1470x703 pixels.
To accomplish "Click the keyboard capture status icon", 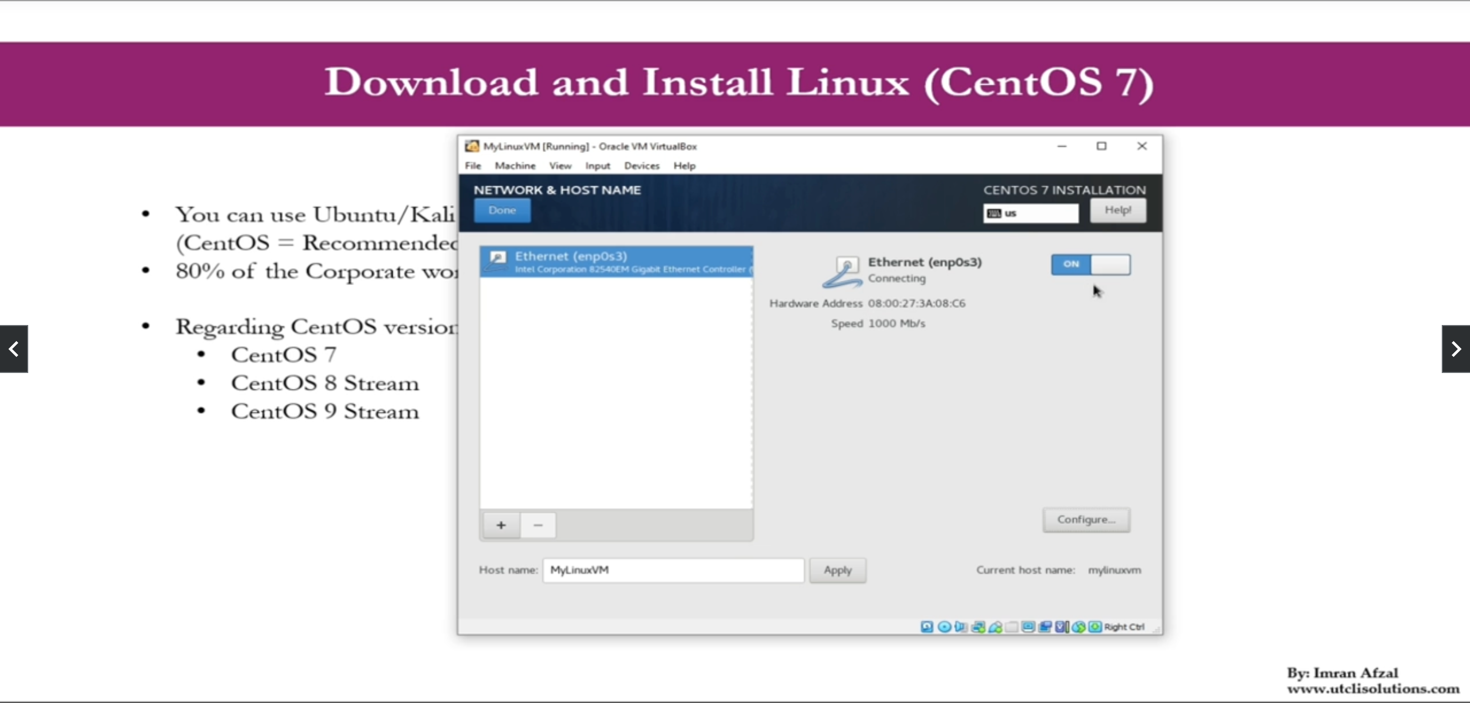I will point(1095,627).
